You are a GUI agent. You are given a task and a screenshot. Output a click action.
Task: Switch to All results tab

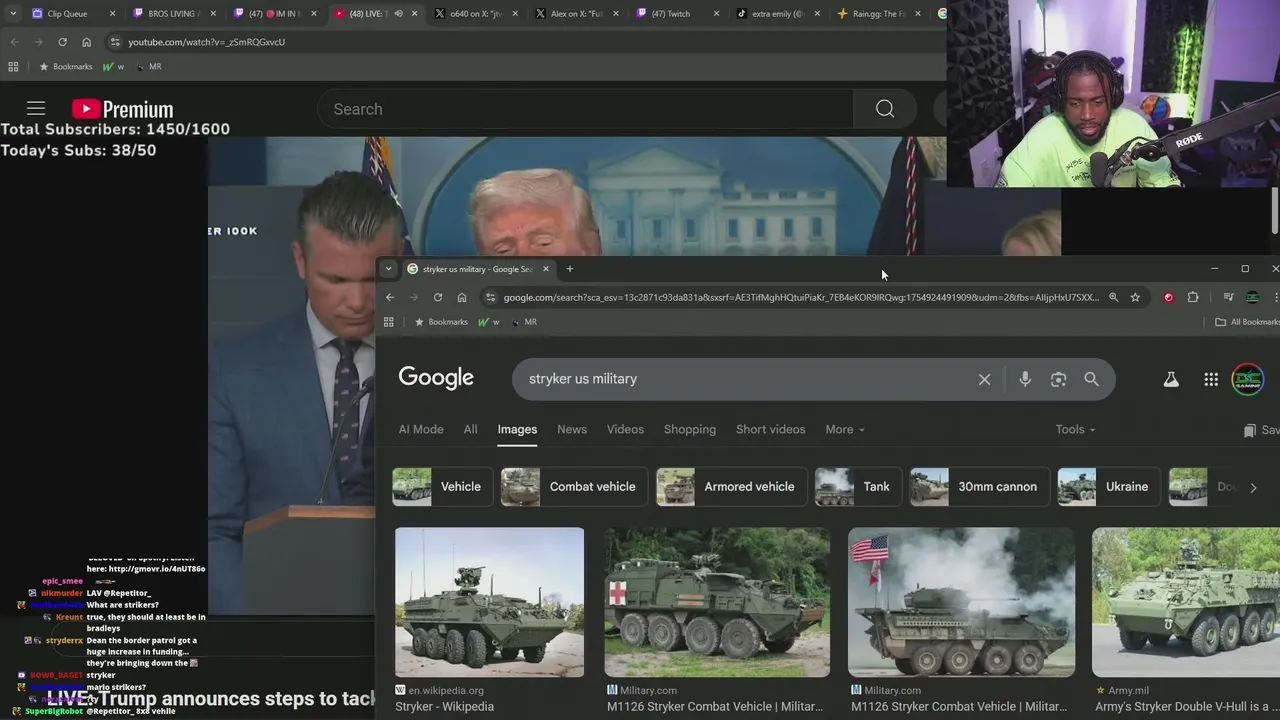click(x=470, y=429)
